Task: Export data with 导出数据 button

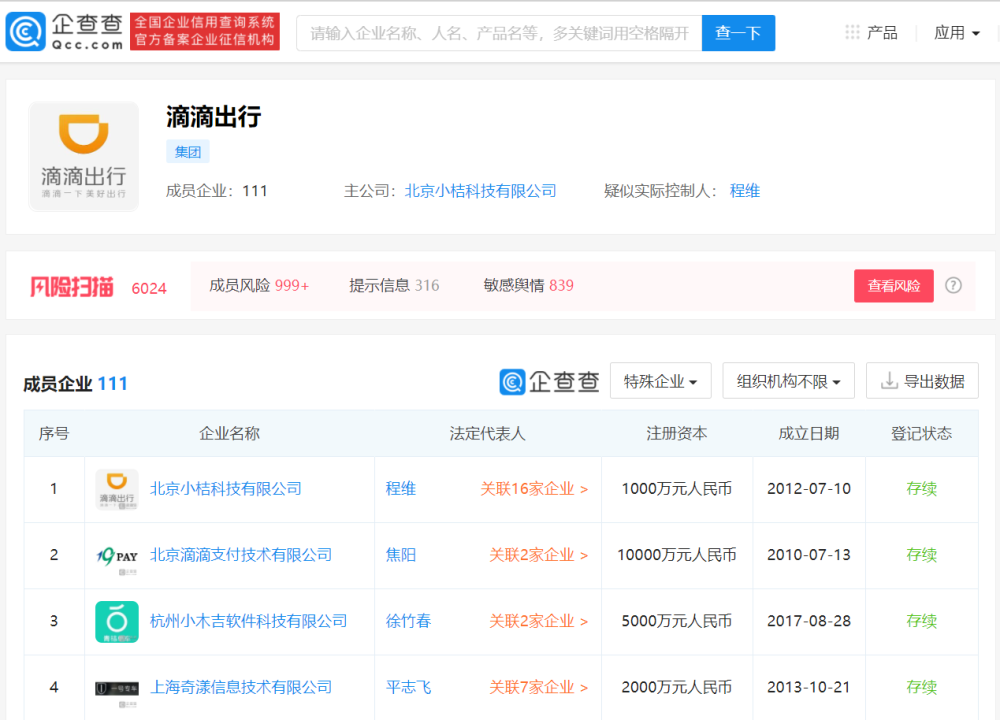Action: point(921,381)
